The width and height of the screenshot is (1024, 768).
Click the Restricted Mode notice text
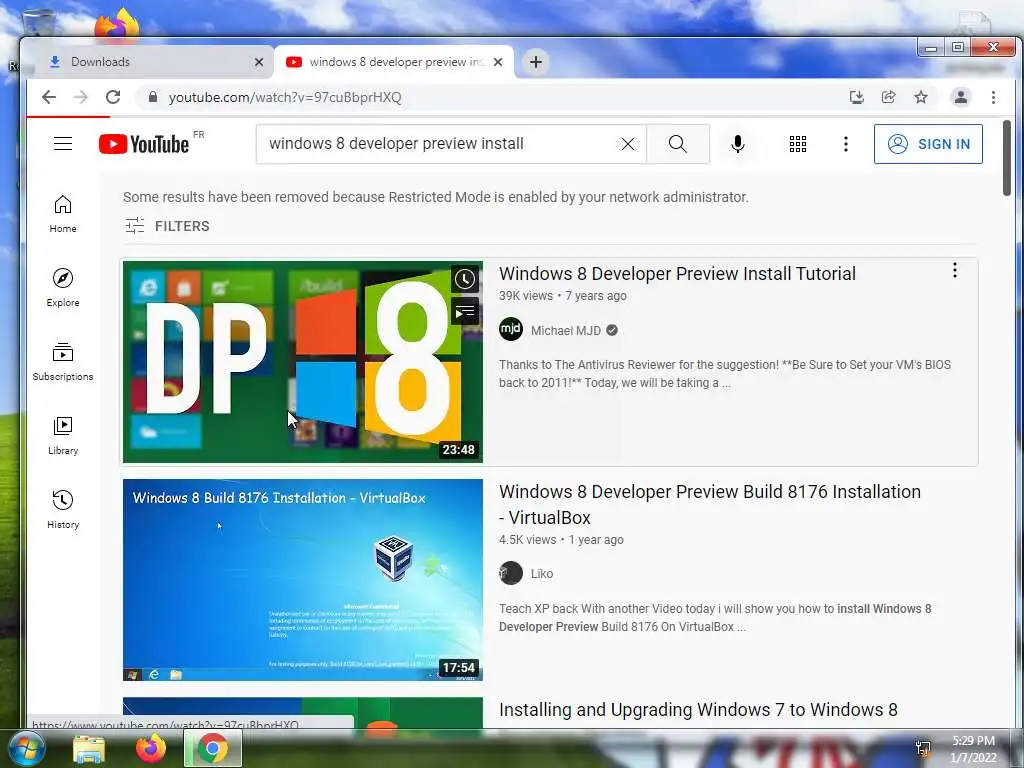tap(436, 197)
